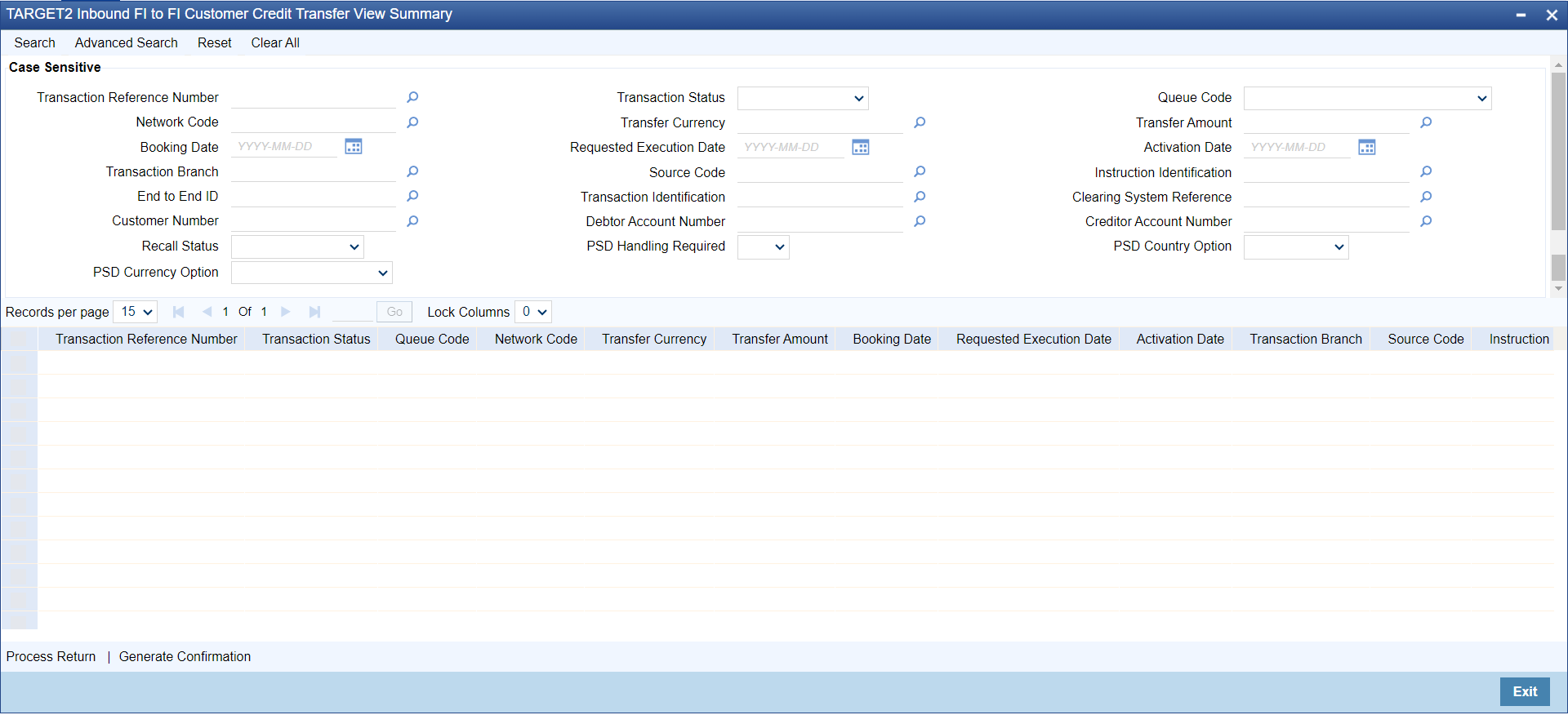Expand the Transaction Status dropdown
This screenshot has width=1568, height=715.
coord(803,99)
